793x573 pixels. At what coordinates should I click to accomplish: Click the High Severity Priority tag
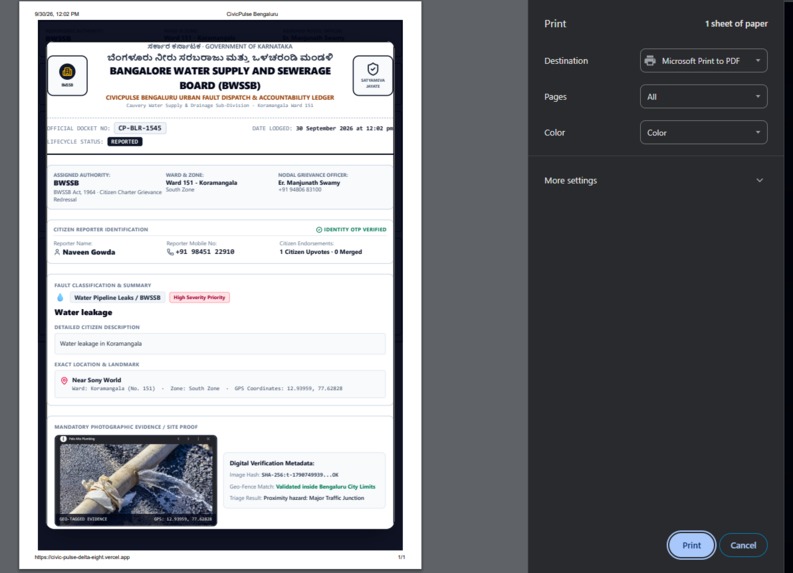tap(199, 297)
